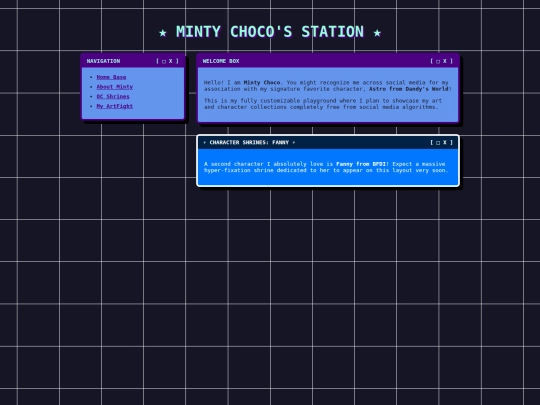
Task: Close the Welcome Box window with X
Action: 445,61
